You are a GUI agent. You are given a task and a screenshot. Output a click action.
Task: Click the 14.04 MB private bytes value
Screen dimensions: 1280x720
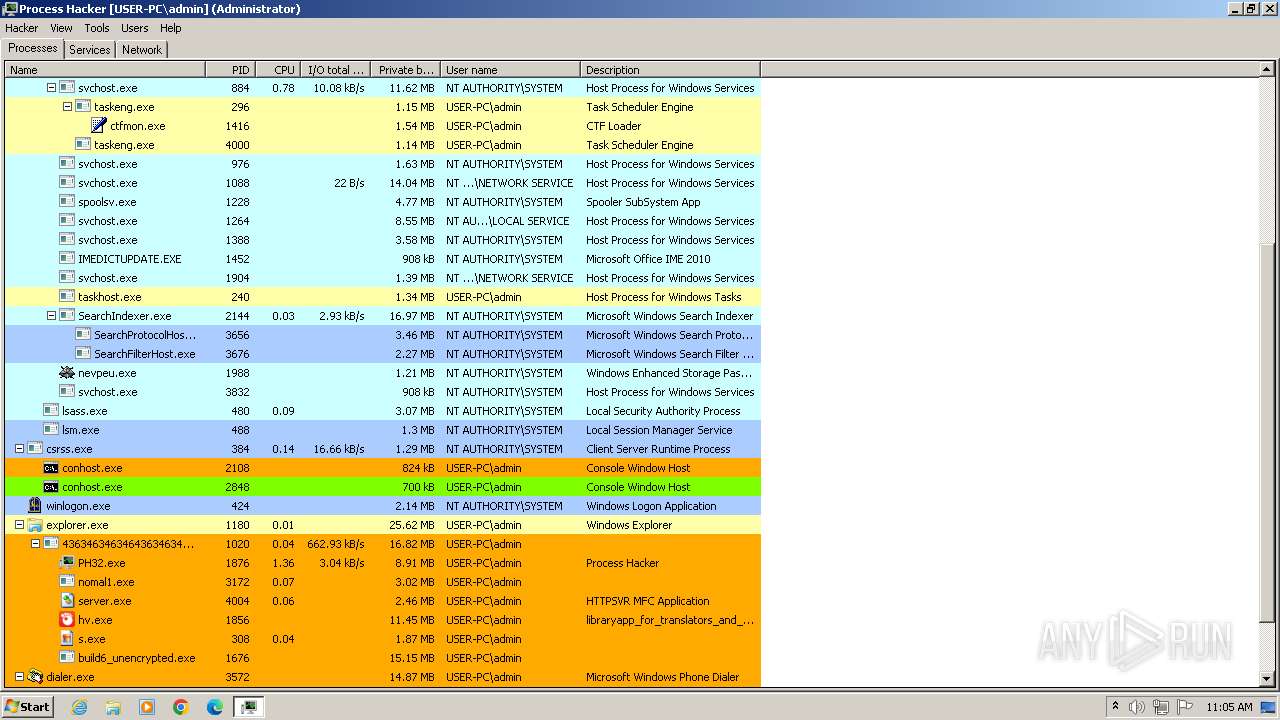click(x=410, y=183)
